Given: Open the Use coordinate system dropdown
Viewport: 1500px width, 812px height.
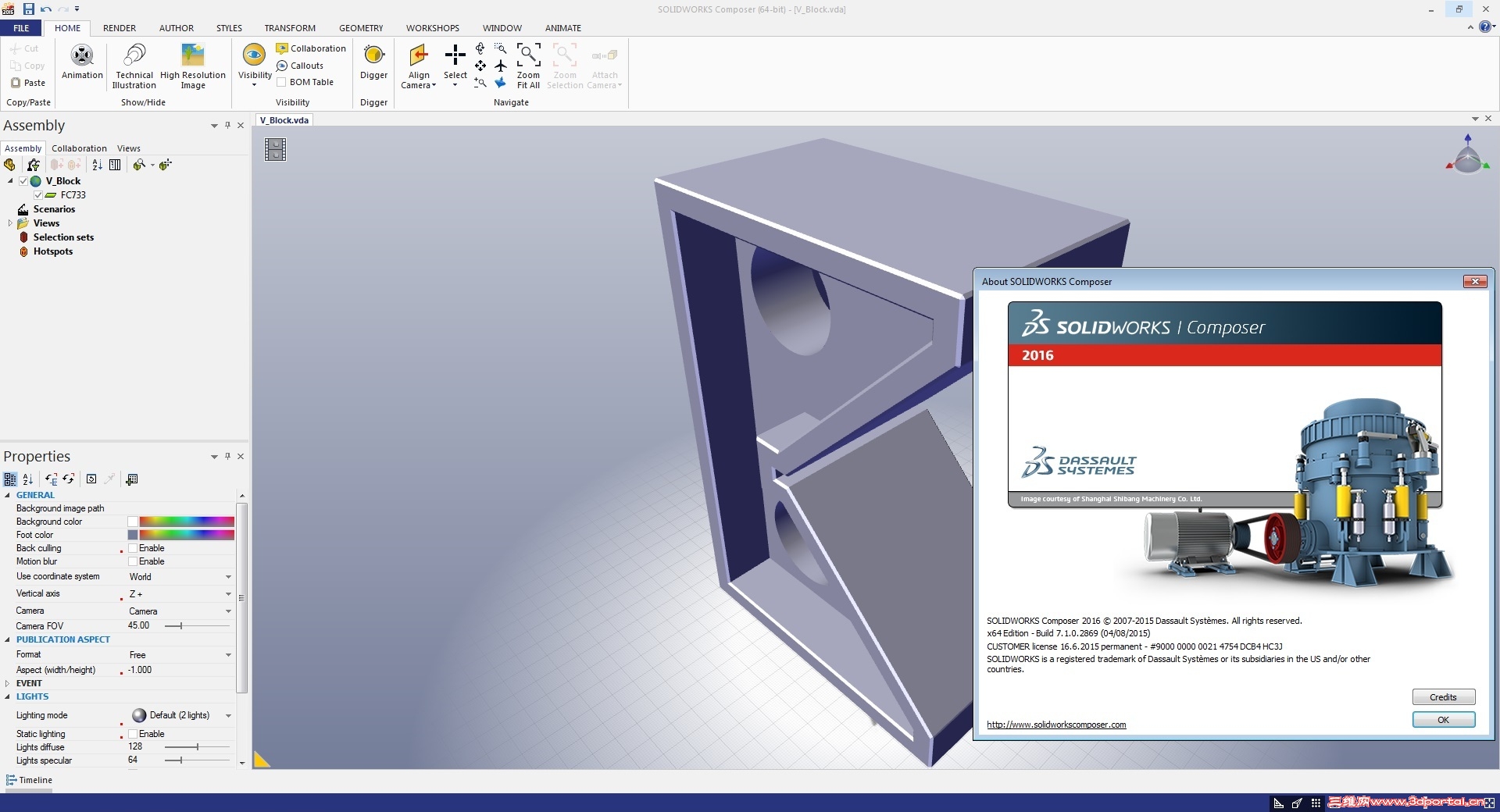Looking at the screenshot, I should click(228, 577).
